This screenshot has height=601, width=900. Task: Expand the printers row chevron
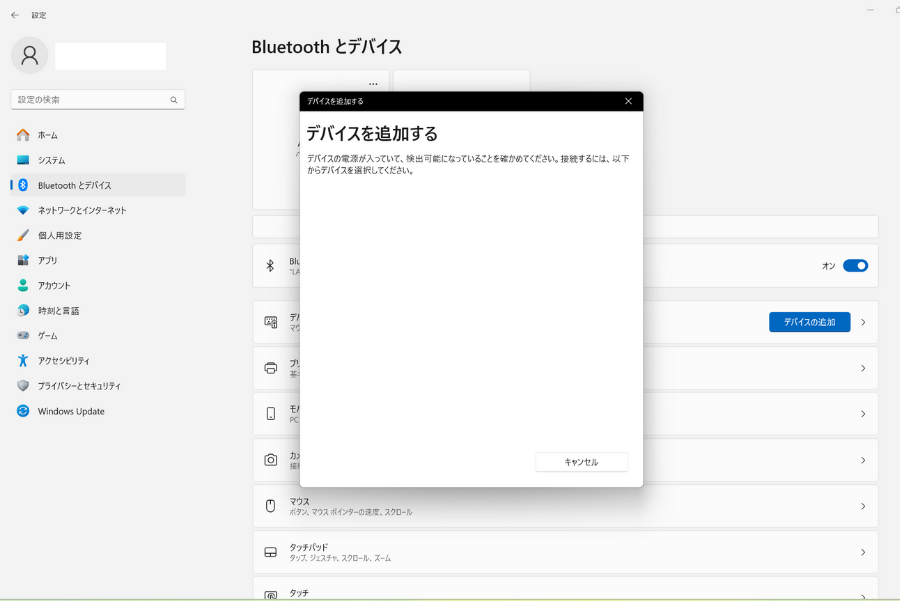click(863, 369)
